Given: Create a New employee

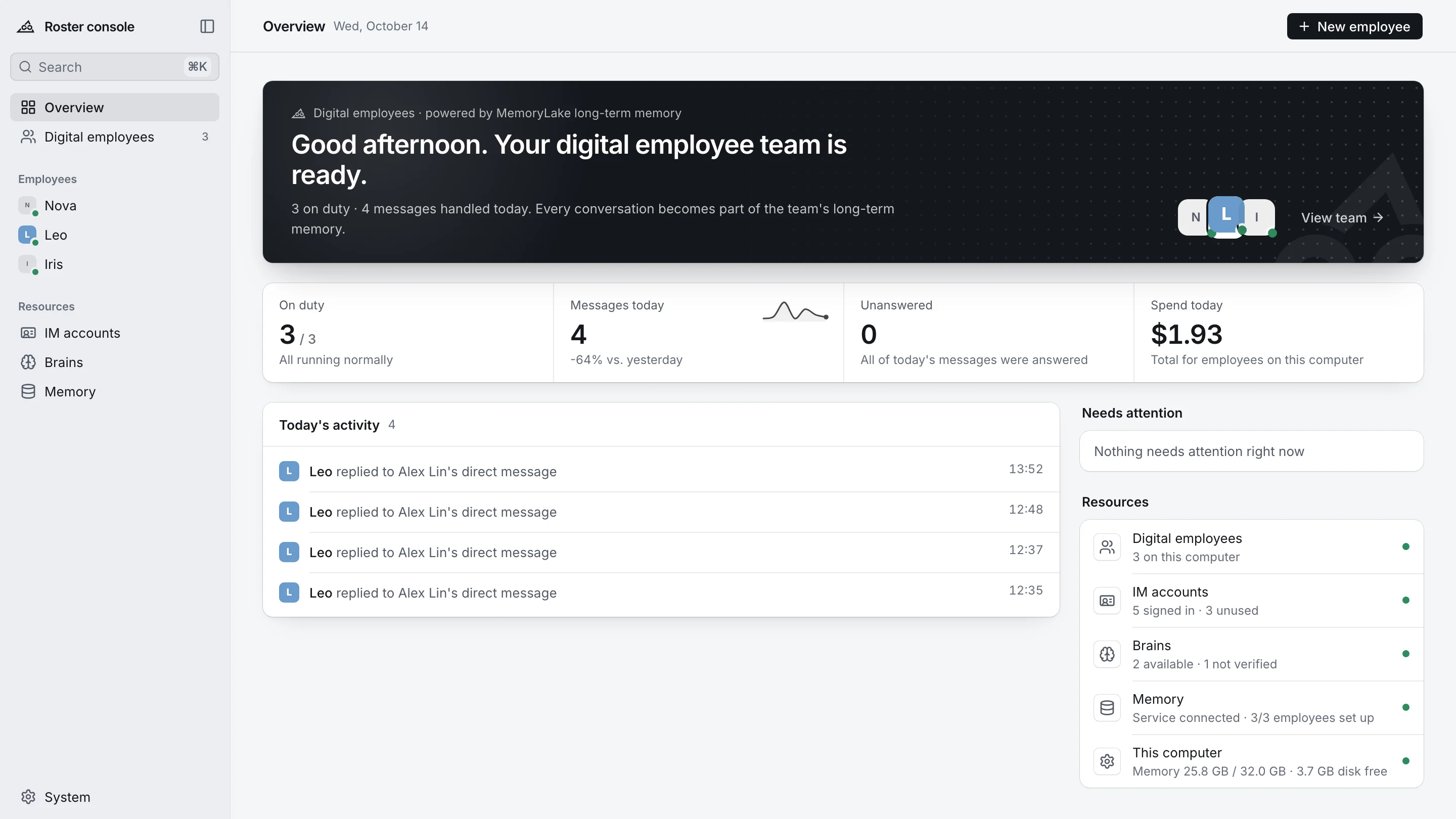Looking at the screenshot, I should click(1354, 27).
